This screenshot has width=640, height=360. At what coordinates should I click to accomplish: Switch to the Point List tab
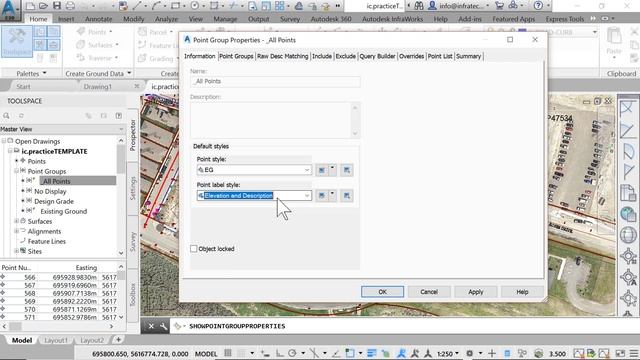pyautogui.click(x=440, y=56)
